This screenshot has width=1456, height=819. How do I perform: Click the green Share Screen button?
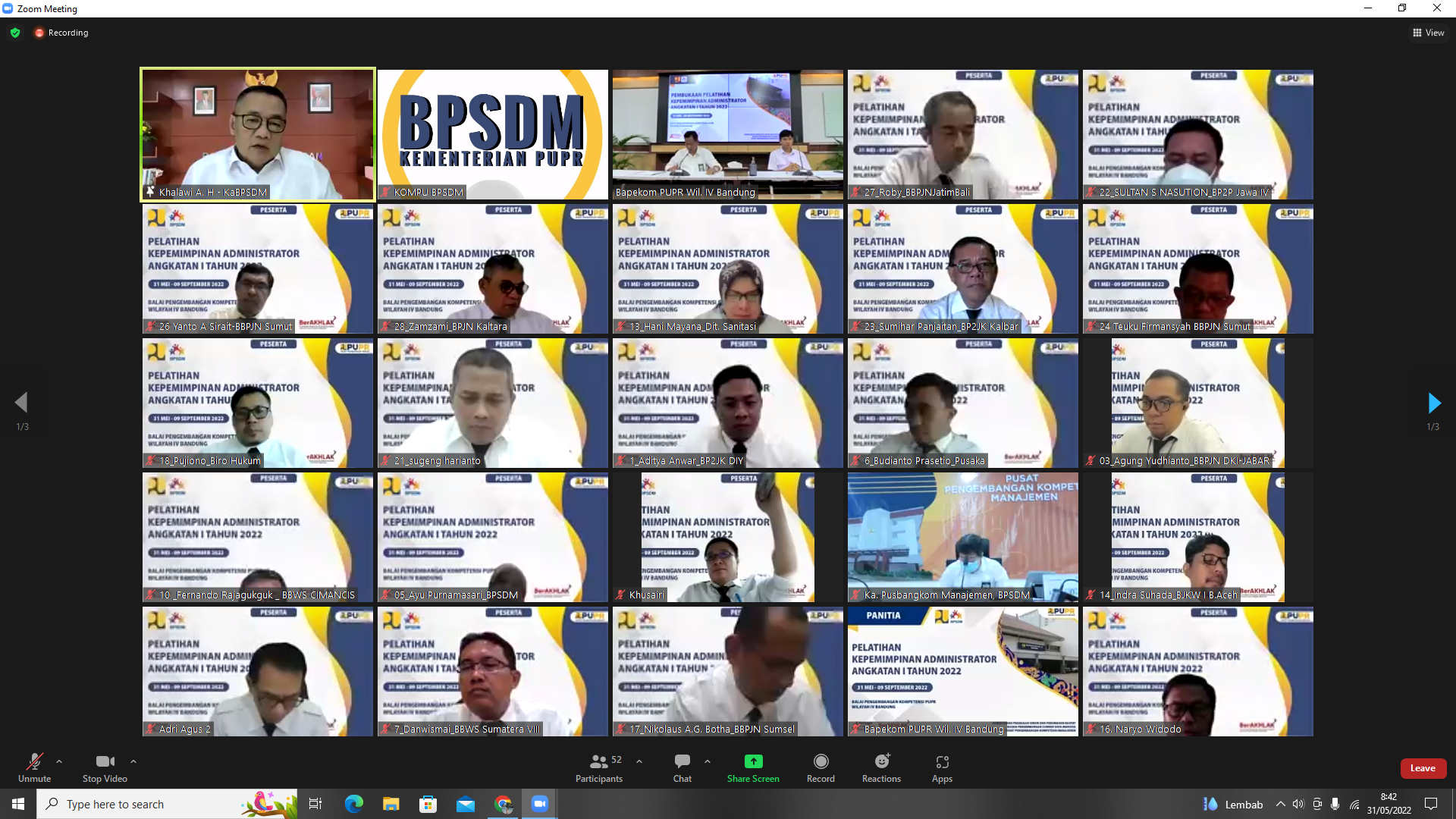coord(753,767)
